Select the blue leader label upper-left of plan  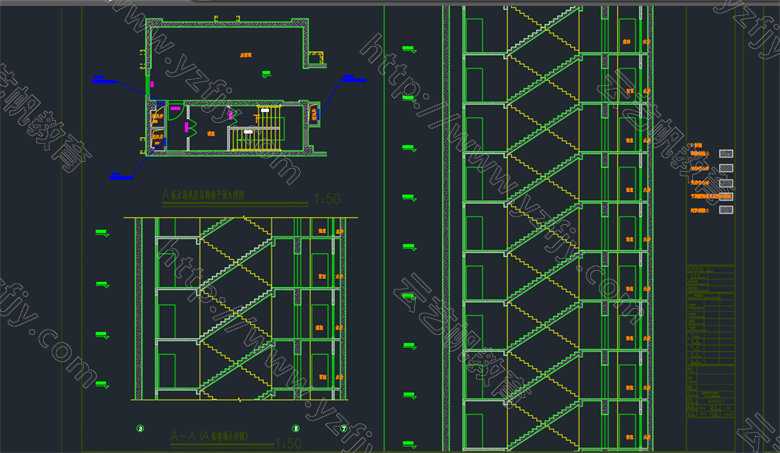coord(102,78)
